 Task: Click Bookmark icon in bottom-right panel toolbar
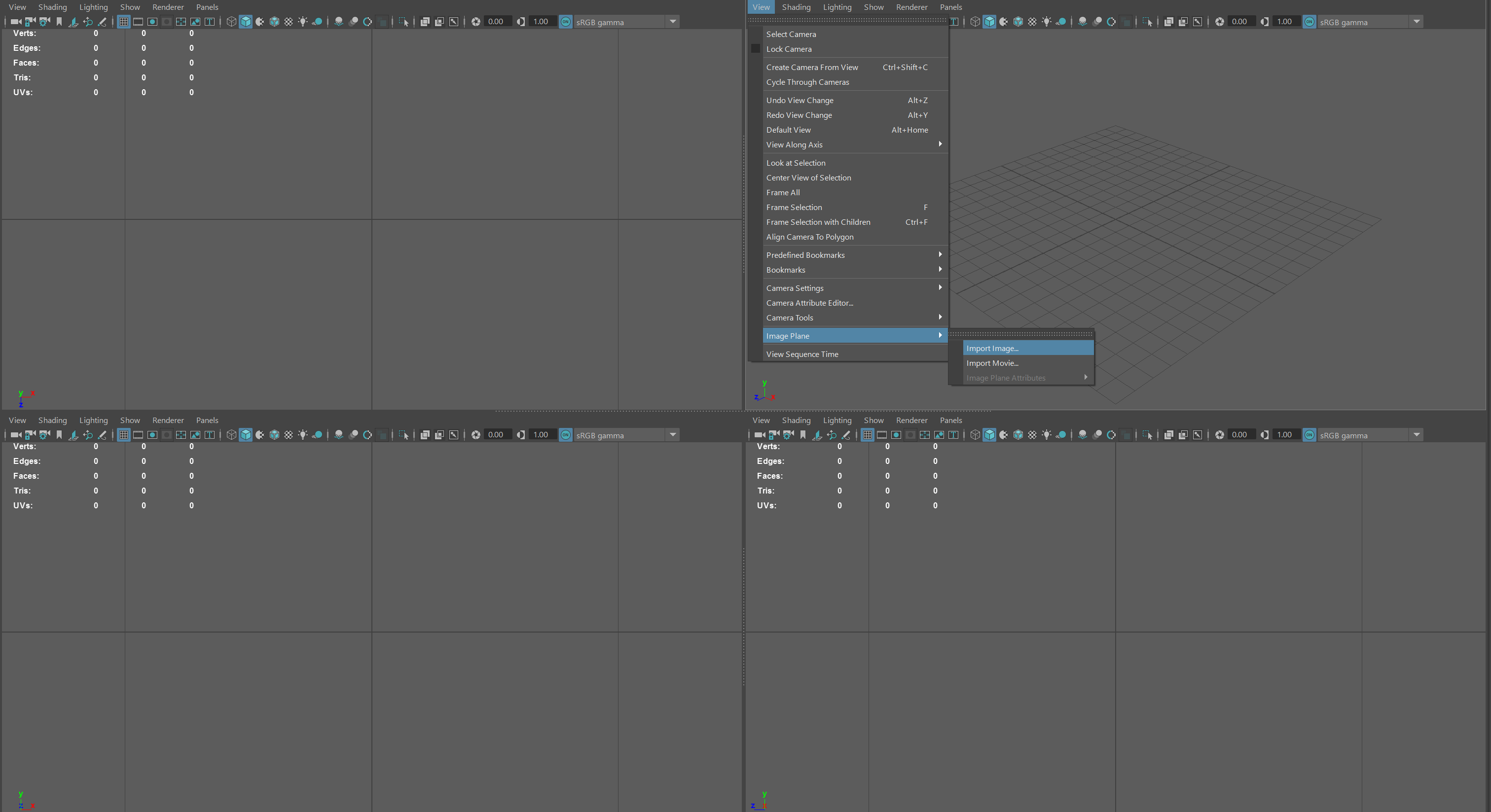coord(803,435)
